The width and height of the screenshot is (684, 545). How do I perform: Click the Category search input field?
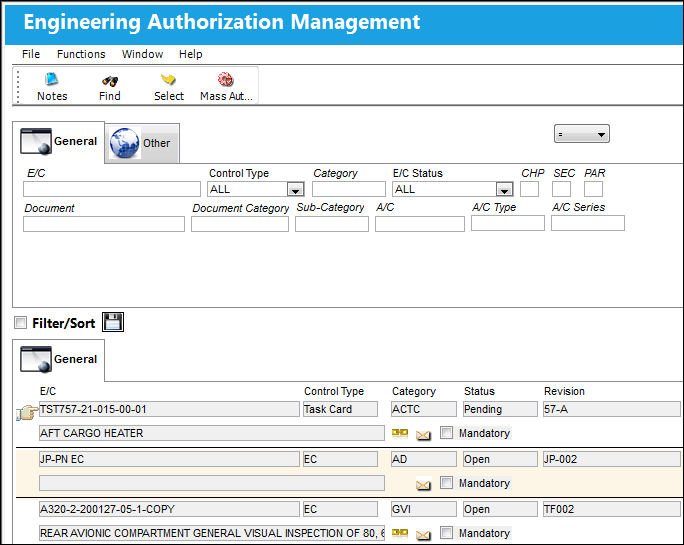pos(349,189)
